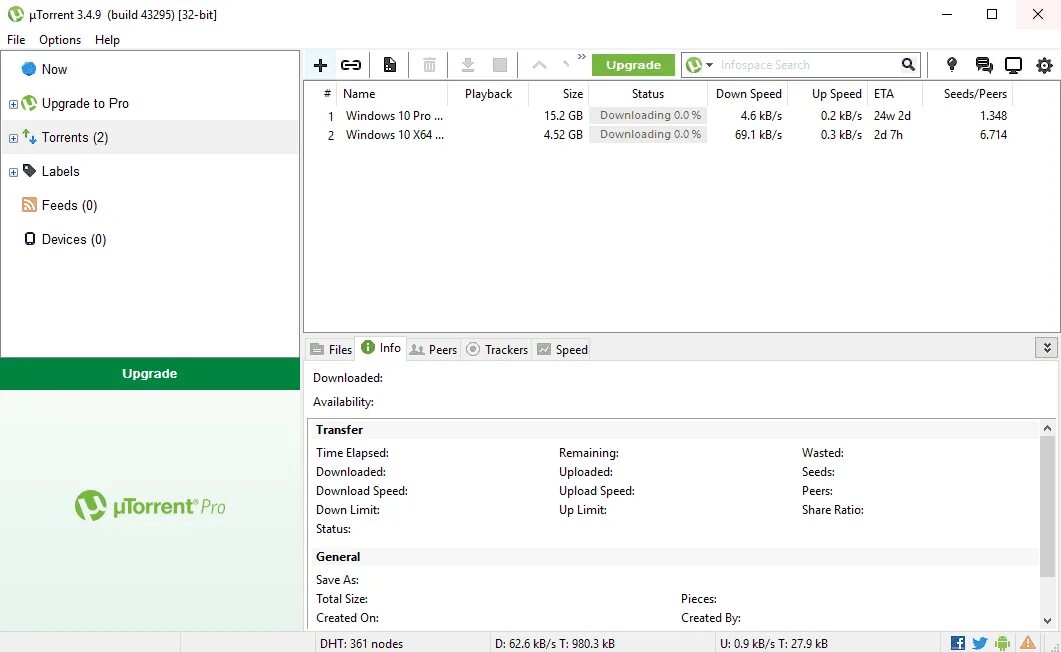Switch to the Peers tab
This screenshot has height=652, width=1061.
click(433, 350)
